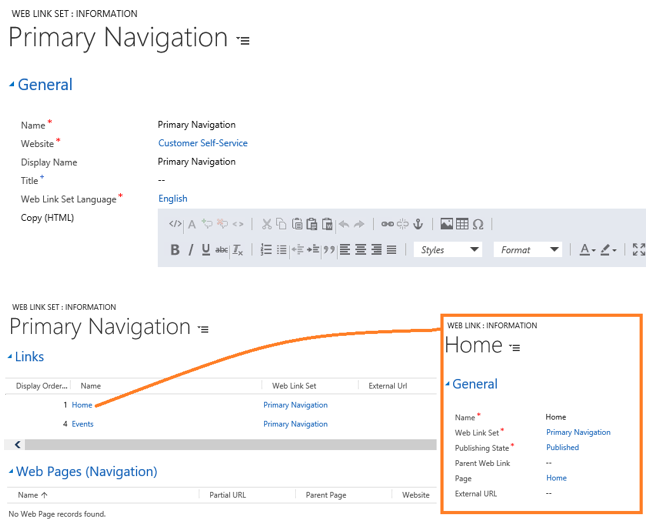Open Home link in Links grid
This screenshot has width=657, height=529.
[82, 405]
